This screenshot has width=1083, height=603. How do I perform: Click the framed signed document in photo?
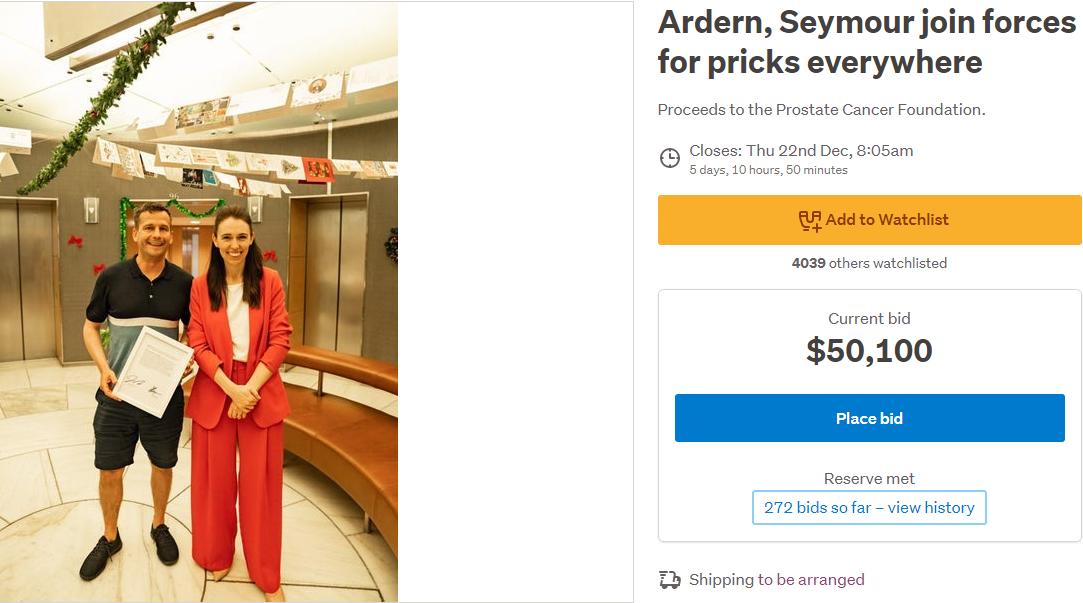151,370
